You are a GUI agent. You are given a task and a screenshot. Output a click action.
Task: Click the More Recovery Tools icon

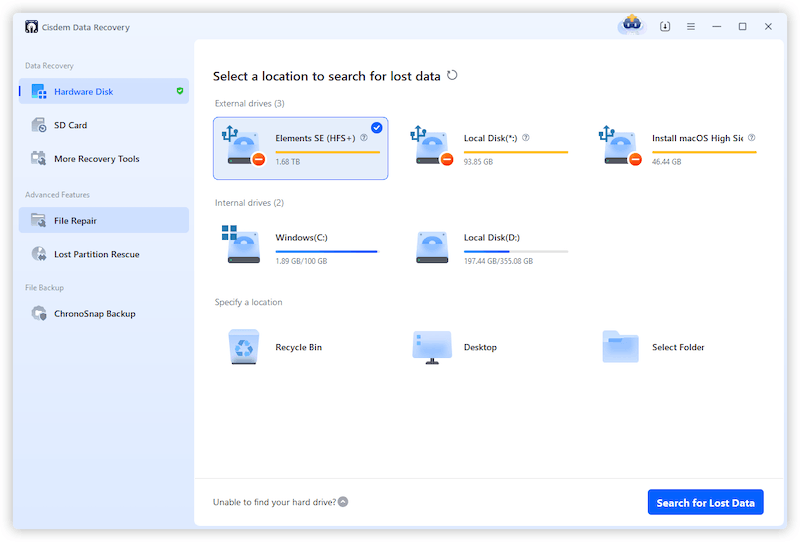tap(39, 159)
